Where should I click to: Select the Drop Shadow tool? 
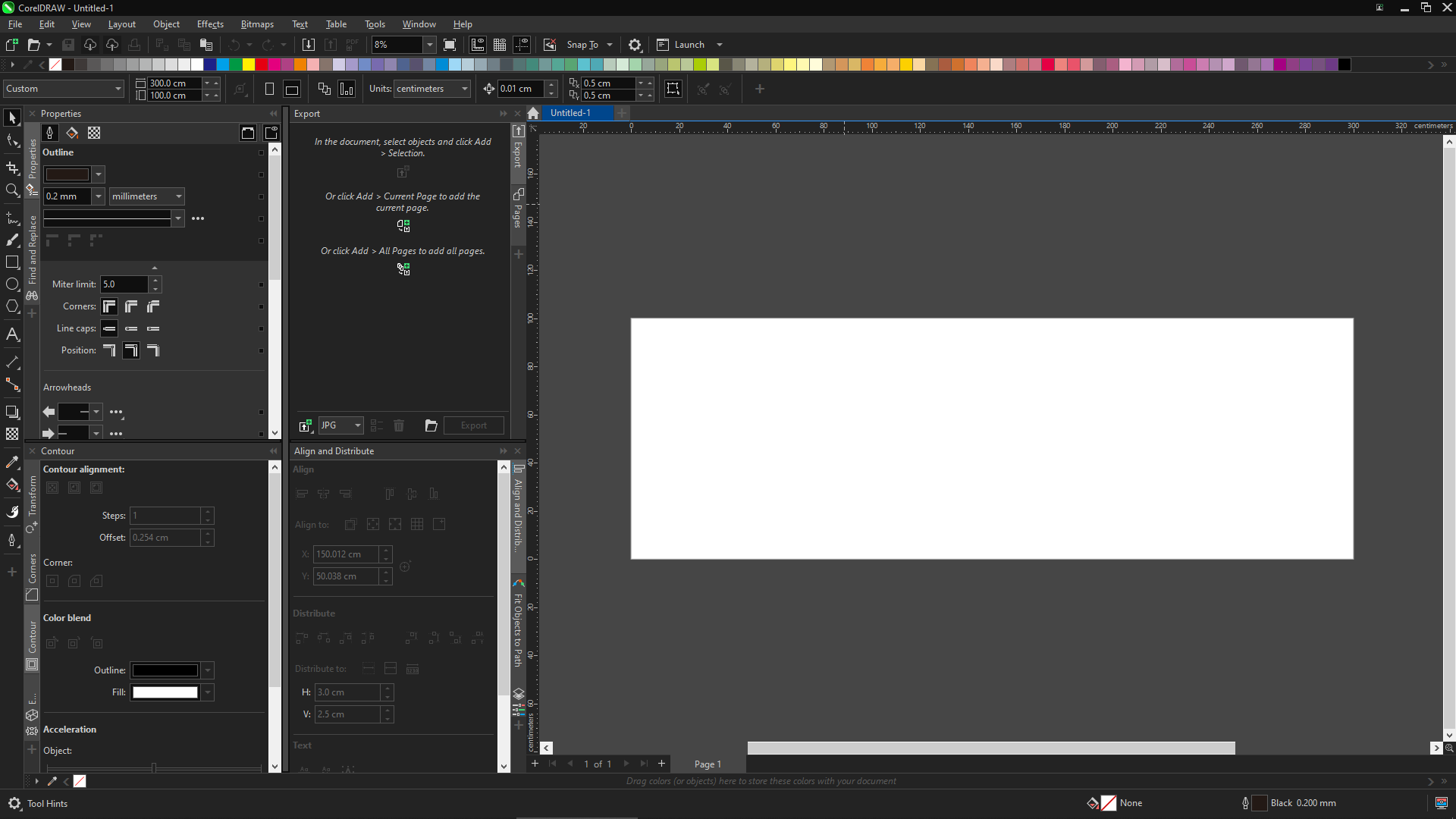point(12,412)
